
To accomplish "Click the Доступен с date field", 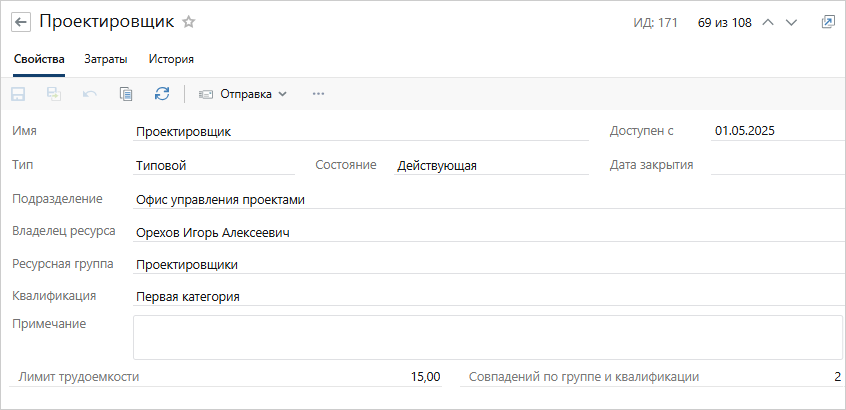I will [775, 131].
